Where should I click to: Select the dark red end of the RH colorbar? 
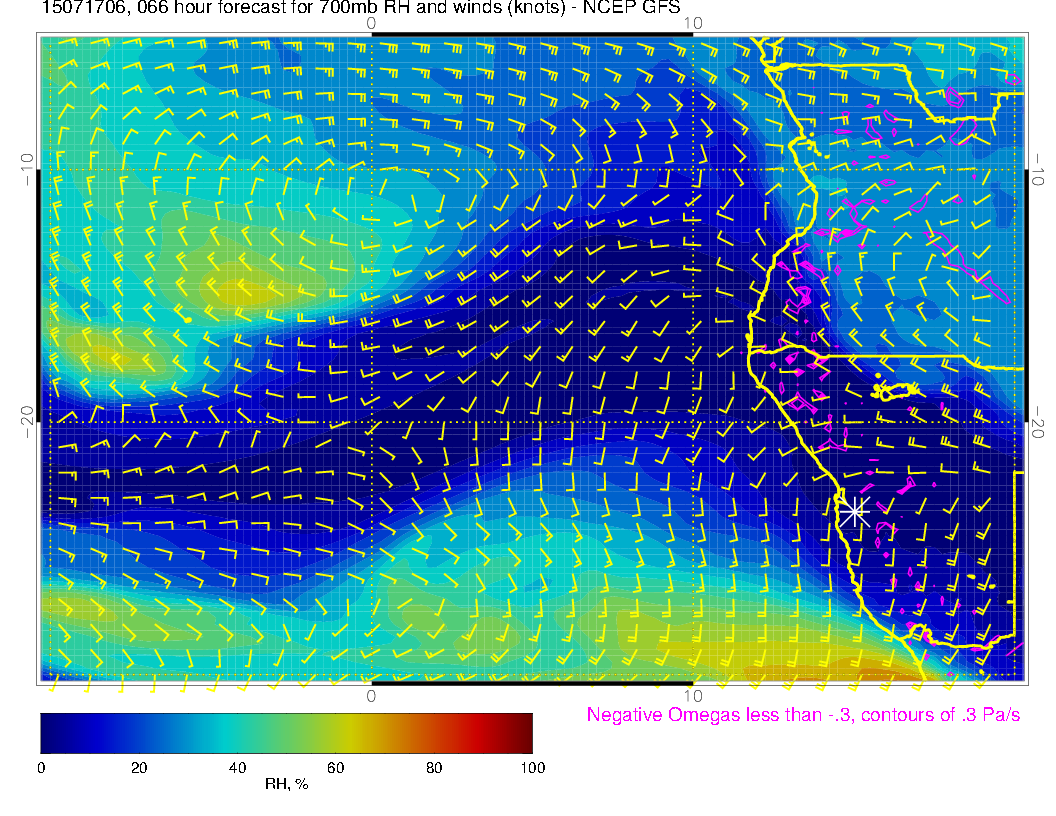pos(525,733)
